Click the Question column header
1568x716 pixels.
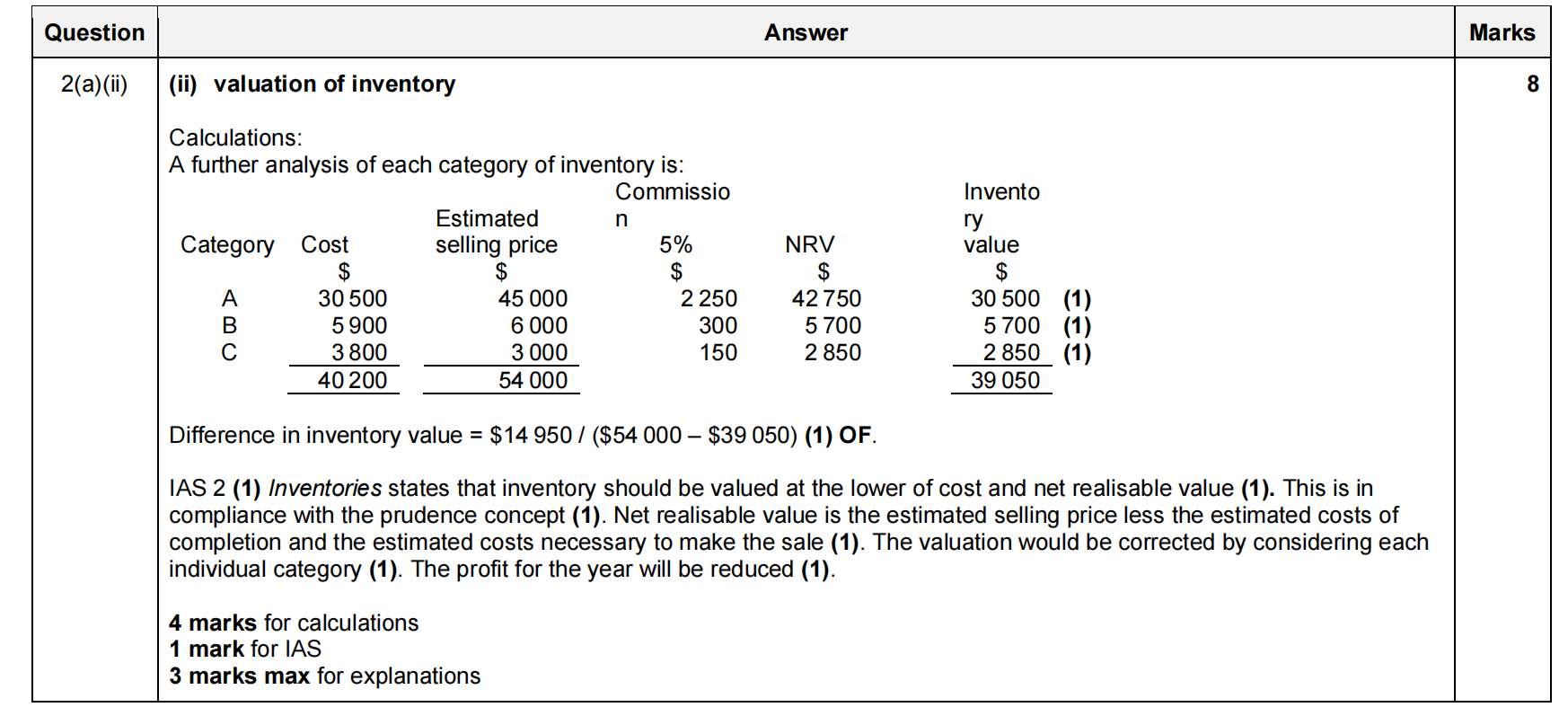94,33
